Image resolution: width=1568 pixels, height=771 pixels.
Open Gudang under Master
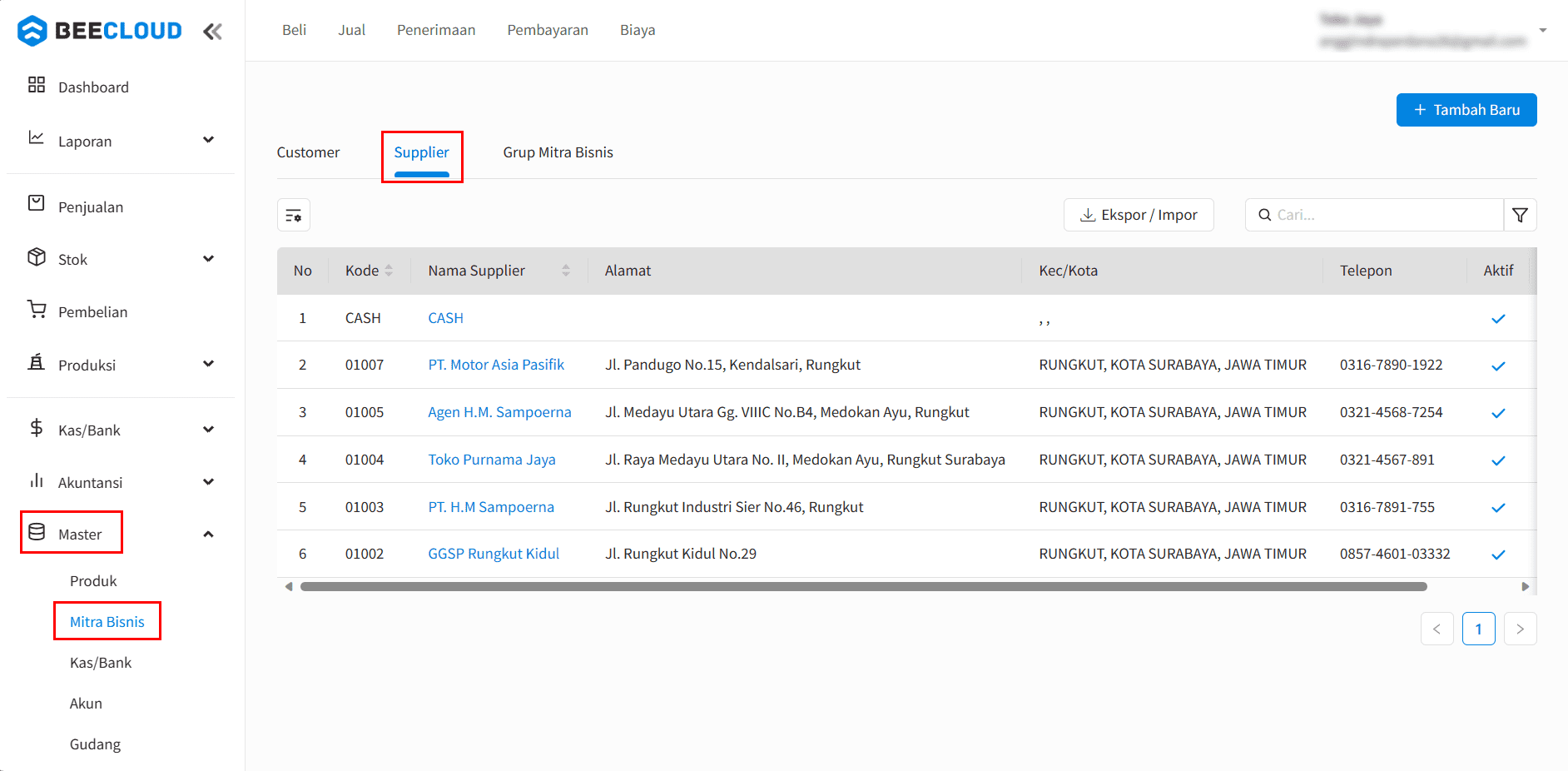point(95,744)
